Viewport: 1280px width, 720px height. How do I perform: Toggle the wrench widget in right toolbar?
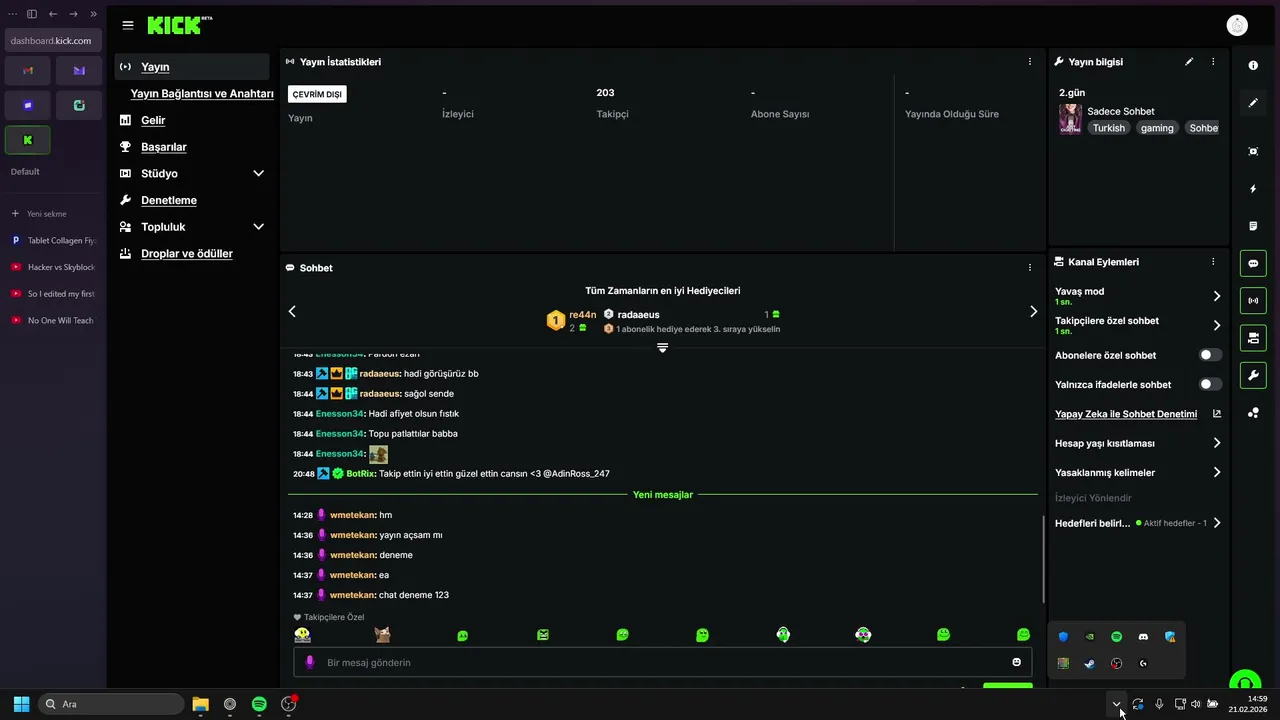[1253, 376]
